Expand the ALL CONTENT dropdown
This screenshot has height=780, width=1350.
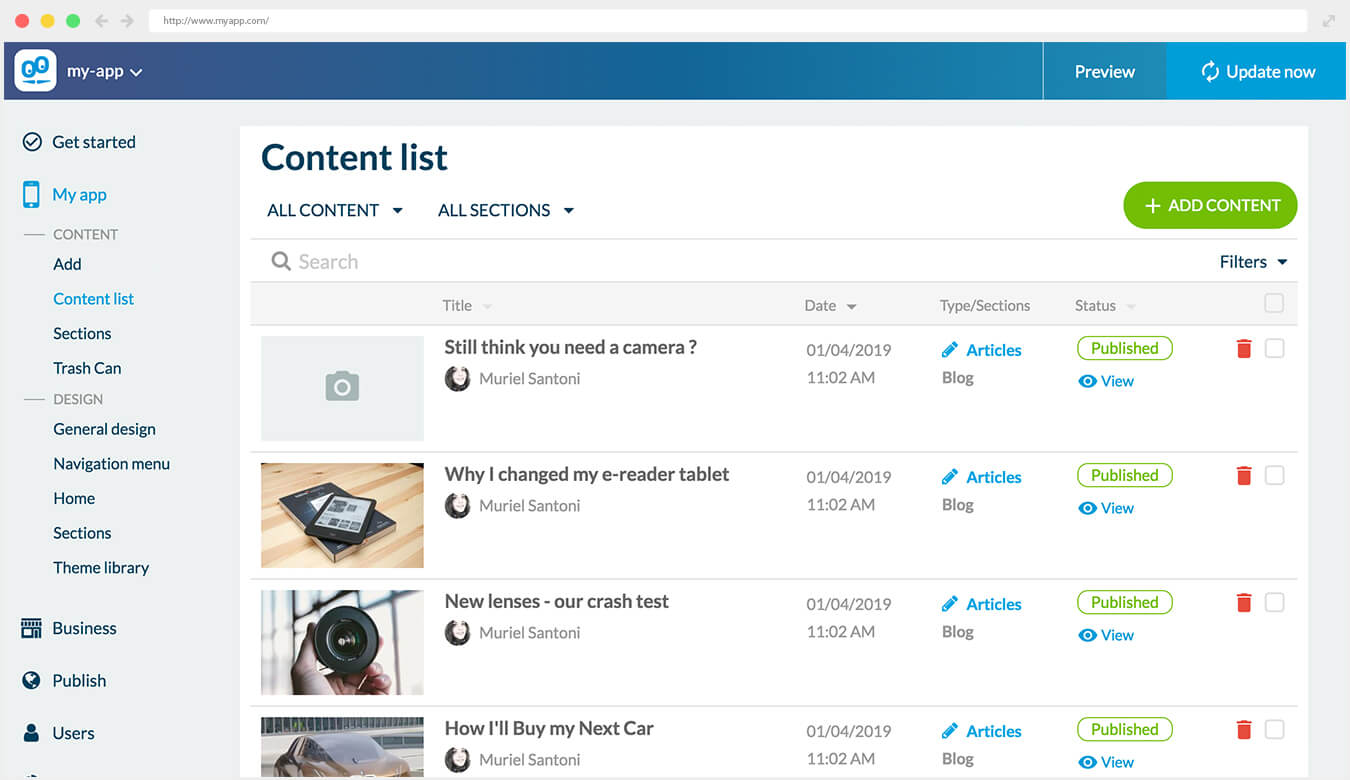tap(335, 210)
